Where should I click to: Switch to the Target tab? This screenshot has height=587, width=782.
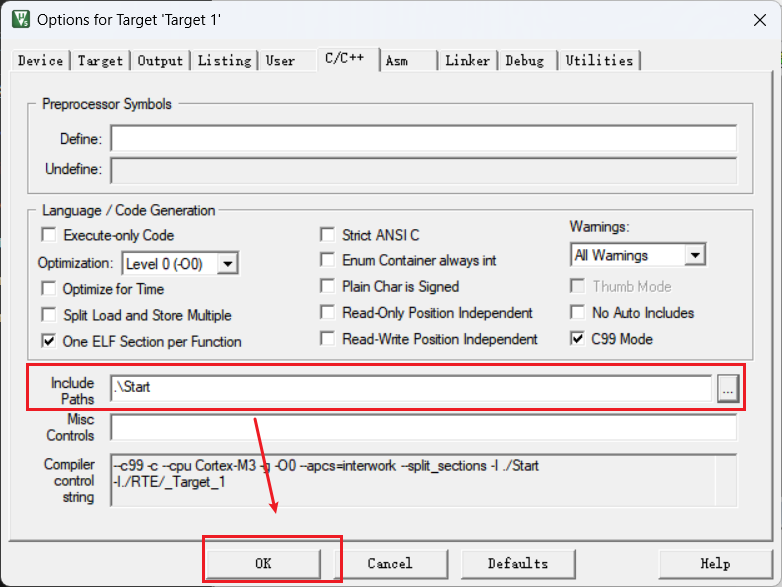[x=100, y=61]
